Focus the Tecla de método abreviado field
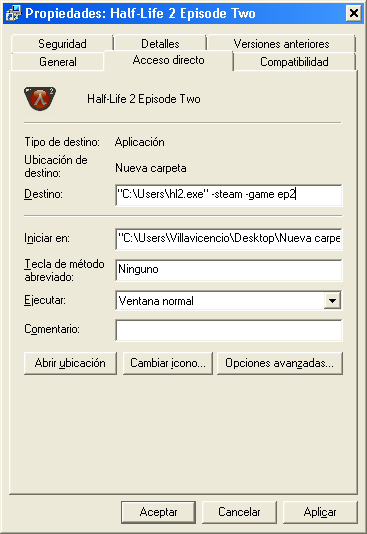The width and height of the screenshot is (367, 534). point(228,270)
